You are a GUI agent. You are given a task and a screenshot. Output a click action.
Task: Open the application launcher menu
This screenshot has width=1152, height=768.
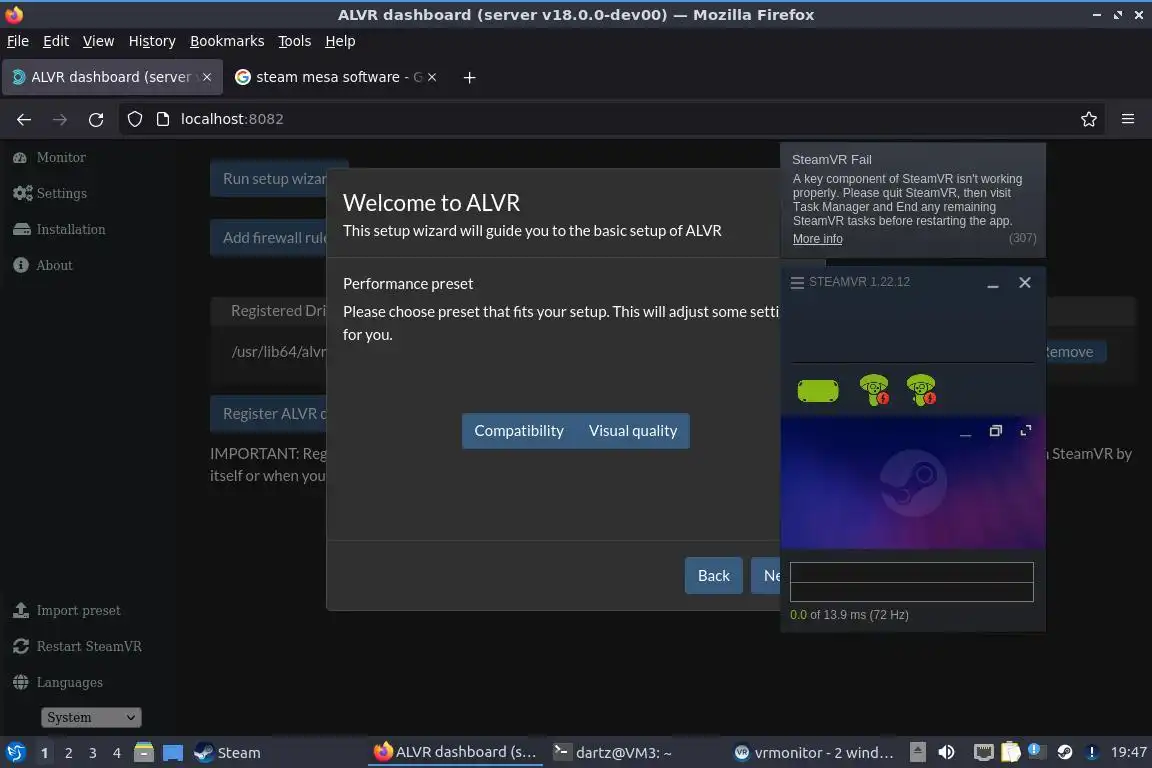(x=15, y=752)
